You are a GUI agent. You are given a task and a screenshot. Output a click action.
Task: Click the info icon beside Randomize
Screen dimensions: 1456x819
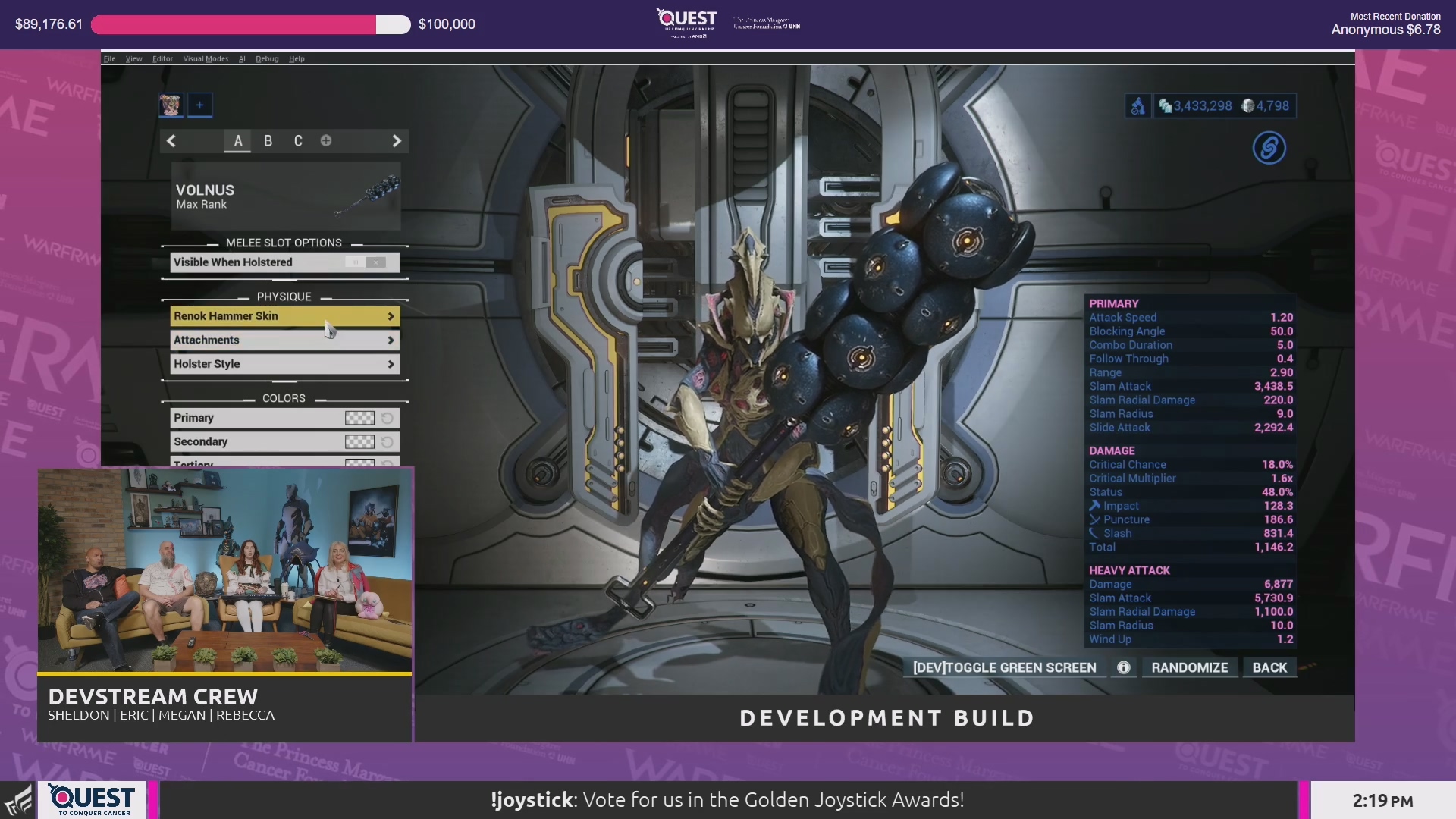[x=1124, y=667]
